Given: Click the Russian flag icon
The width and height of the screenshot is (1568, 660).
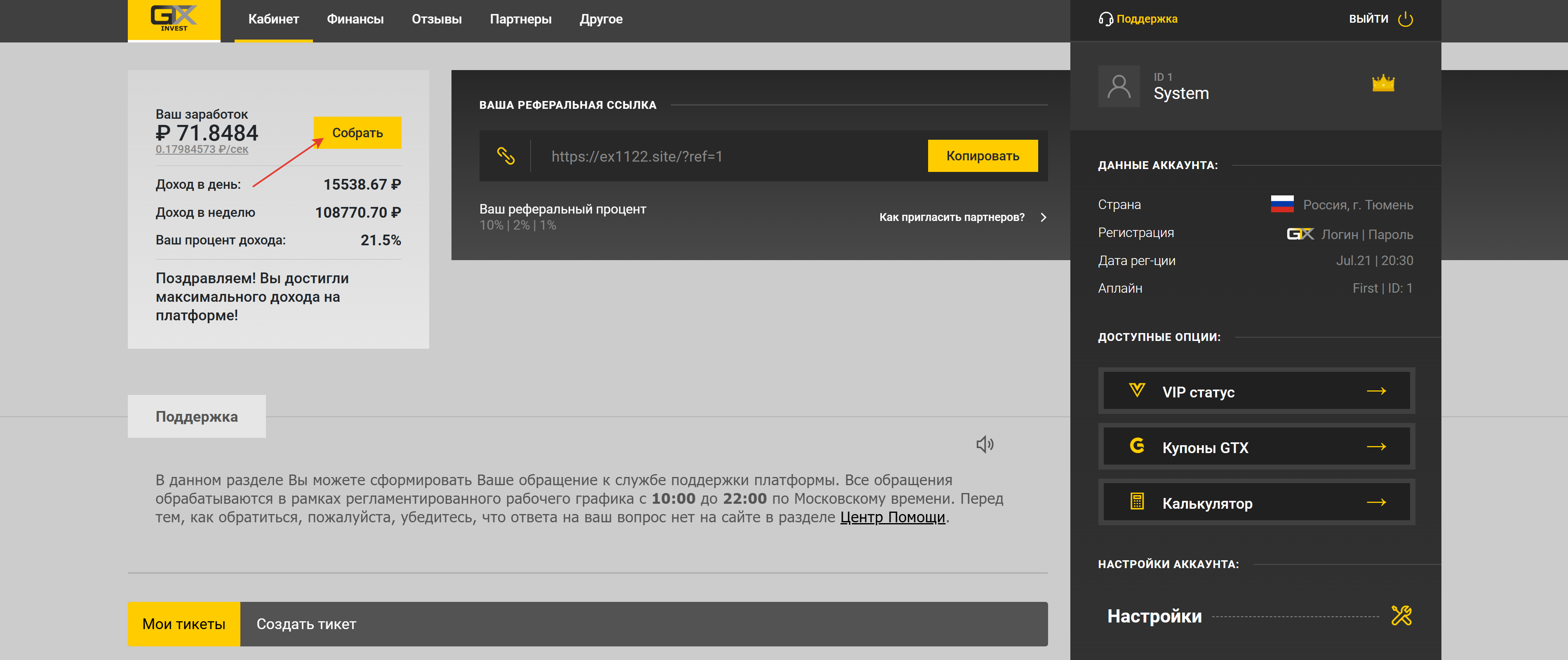Looking at the screenshot, I should 1282,204.
